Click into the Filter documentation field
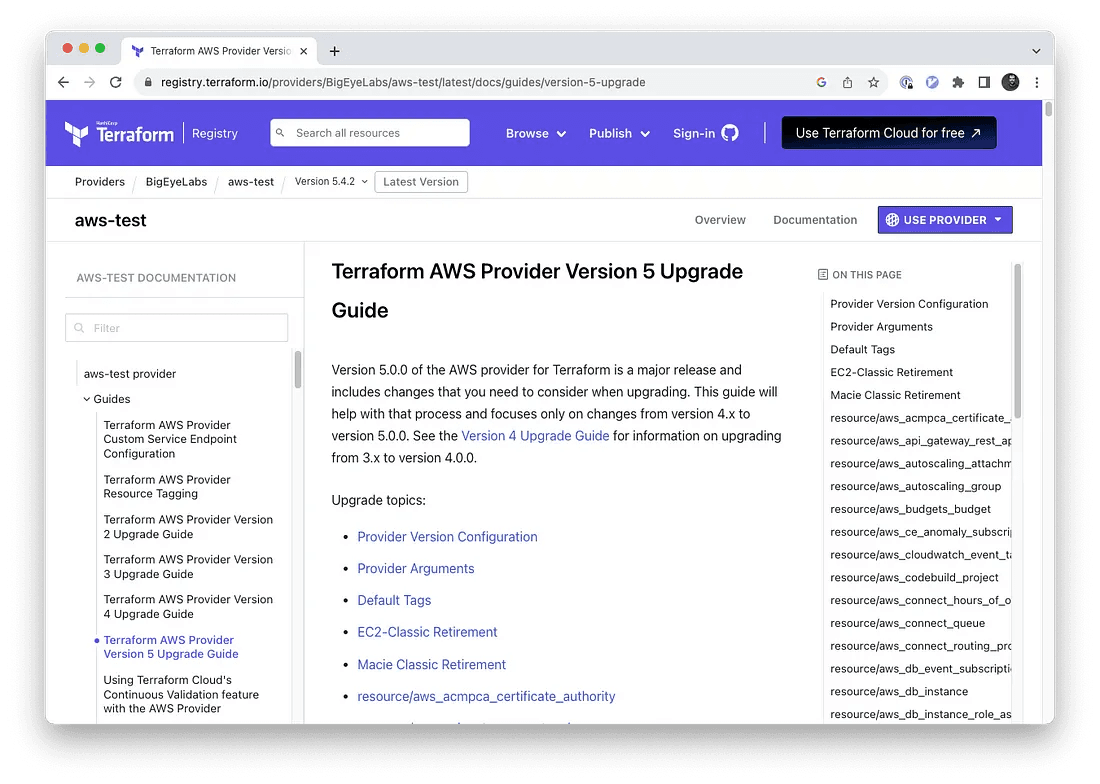This screenshot has height=784, width=1100. point(177,327)
